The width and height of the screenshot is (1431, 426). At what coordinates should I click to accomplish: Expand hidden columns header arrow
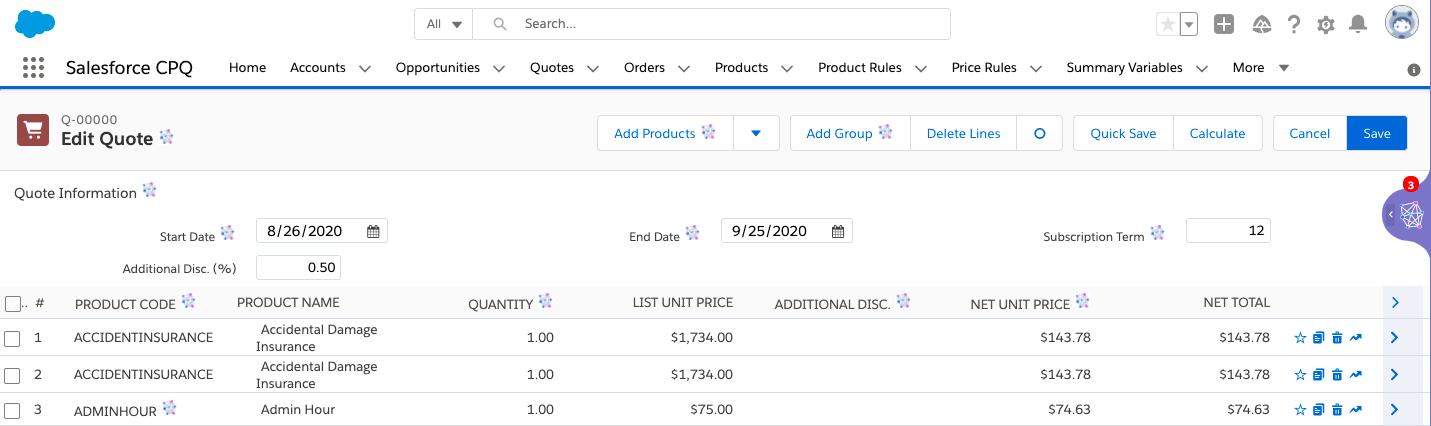click(x=1394, y=302)
